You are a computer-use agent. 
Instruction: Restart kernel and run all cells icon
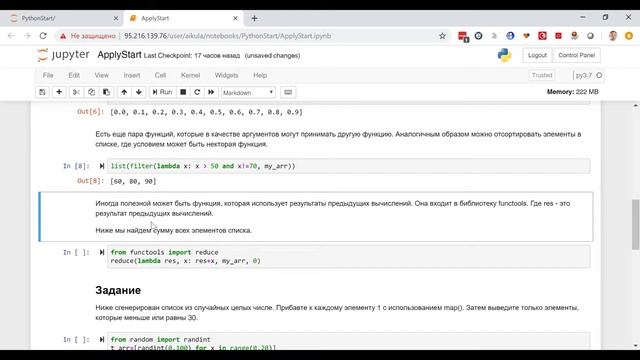(211, 92)
